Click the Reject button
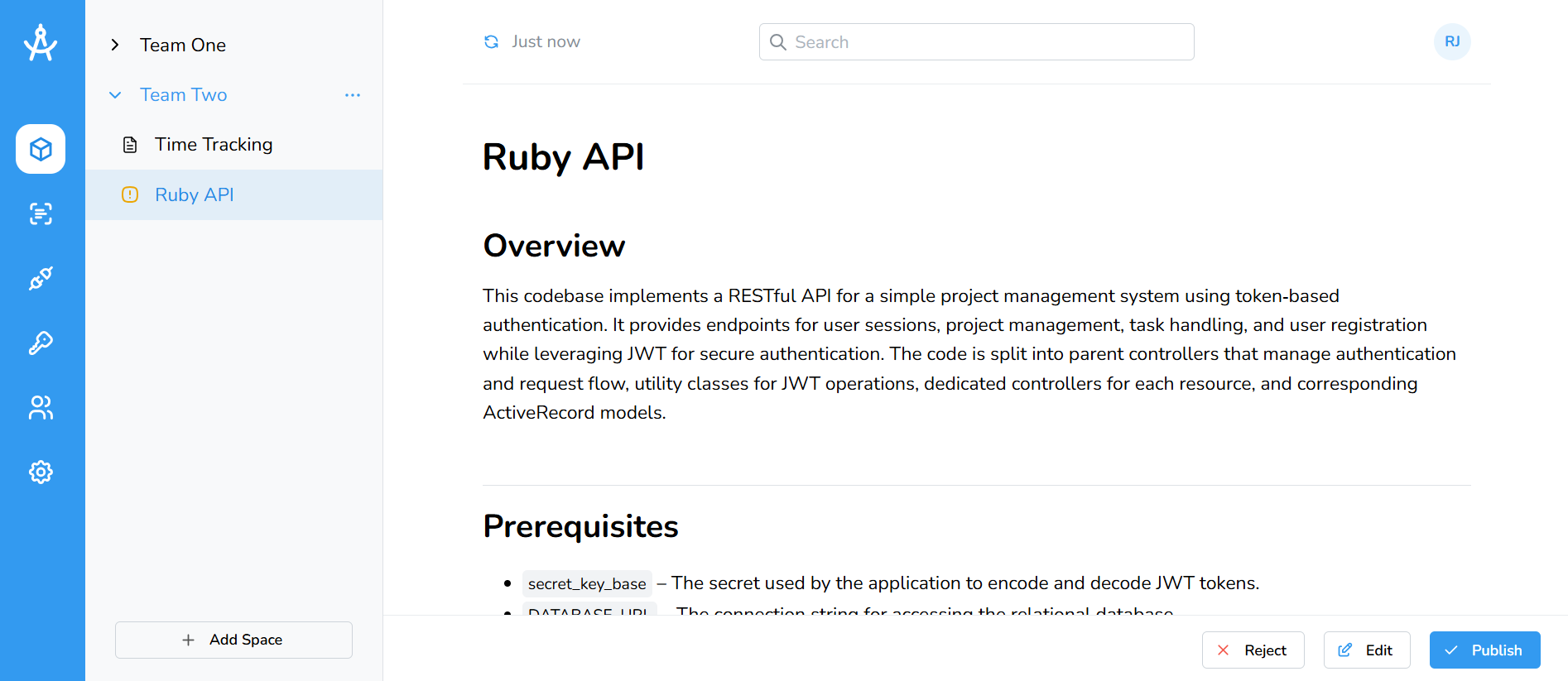The image size is (1568, 681). 1253,650
